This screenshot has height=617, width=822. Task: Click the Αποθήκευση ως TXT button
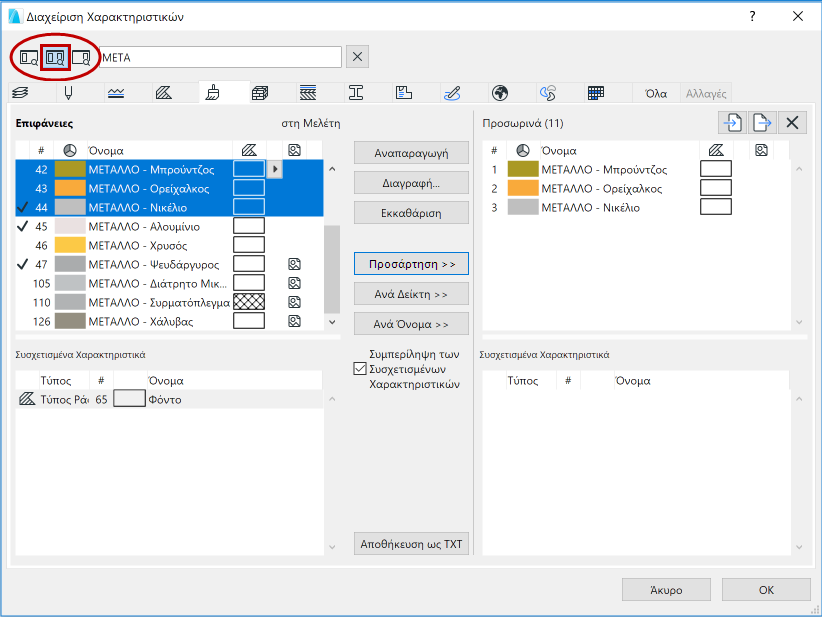point(411,543)
